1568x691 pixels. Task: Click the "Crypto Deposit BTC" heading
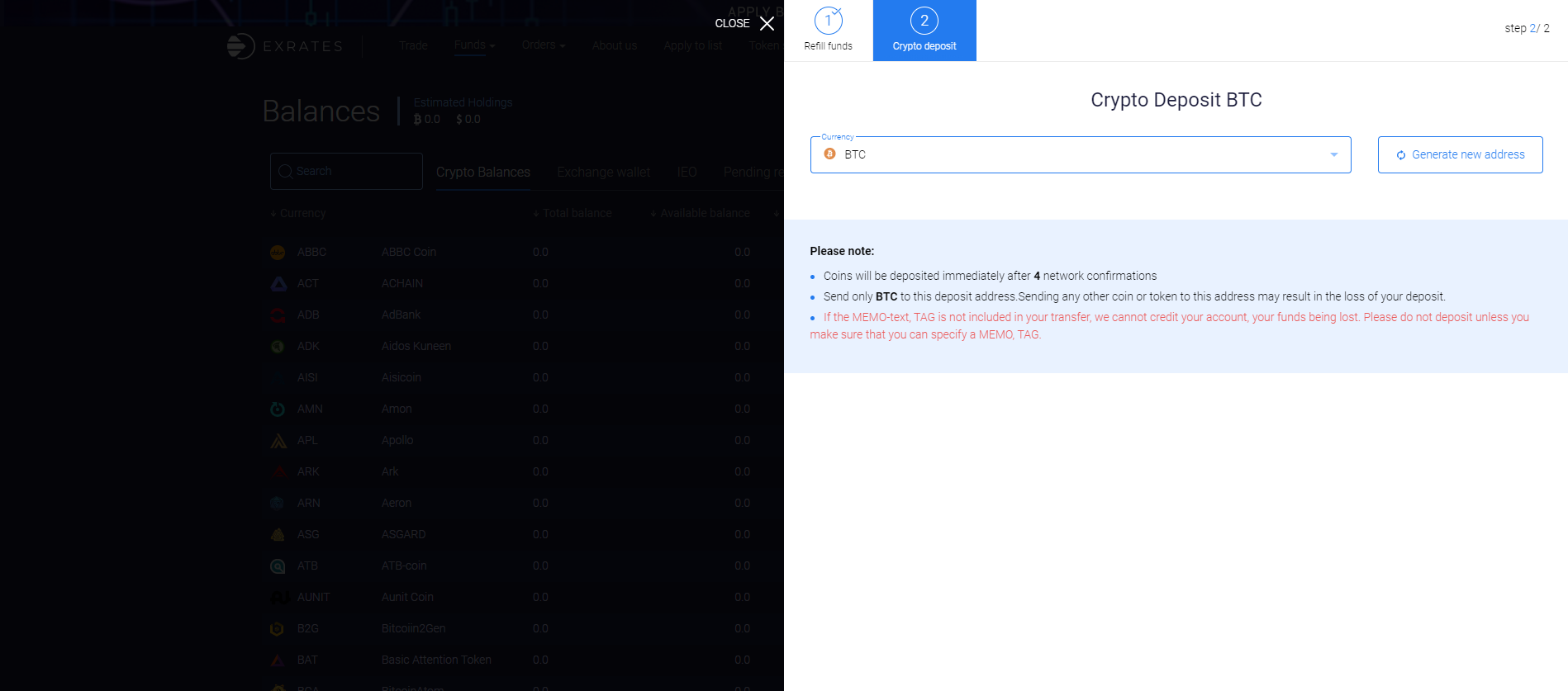pyautogui.click(x=1176, y=100)
